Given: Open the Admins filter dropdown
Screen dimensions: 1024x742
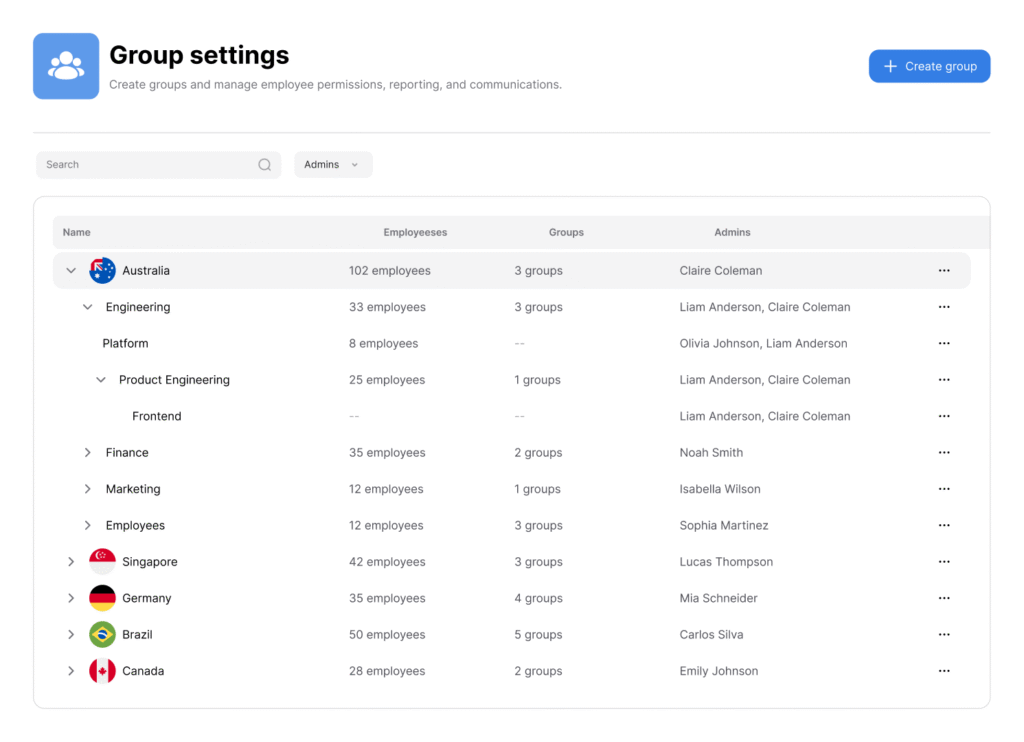Looking at the screenshot, I should coord(333,165).
